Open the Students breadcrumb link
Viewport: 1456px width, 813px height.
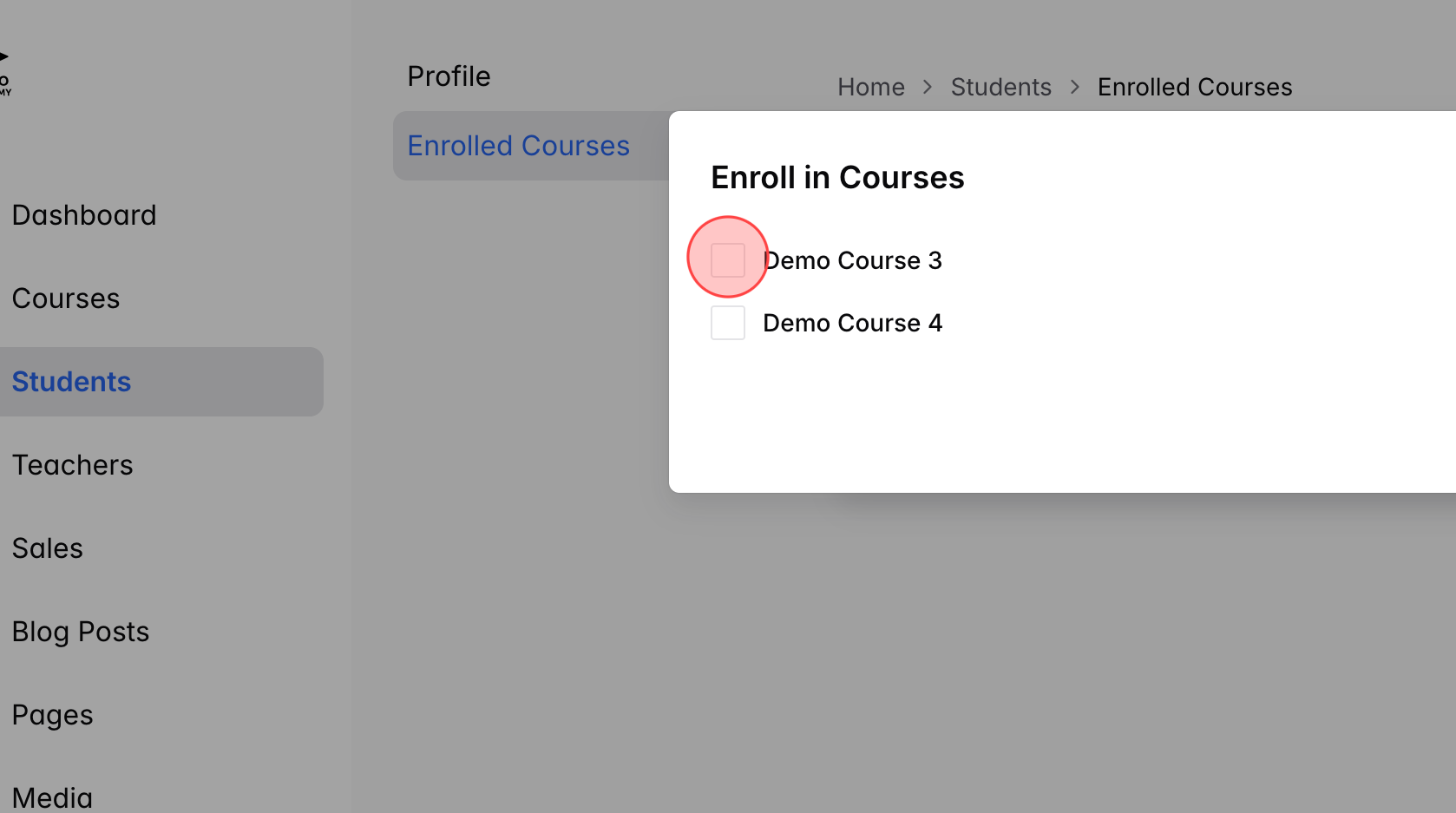(x=1001, y=87)
